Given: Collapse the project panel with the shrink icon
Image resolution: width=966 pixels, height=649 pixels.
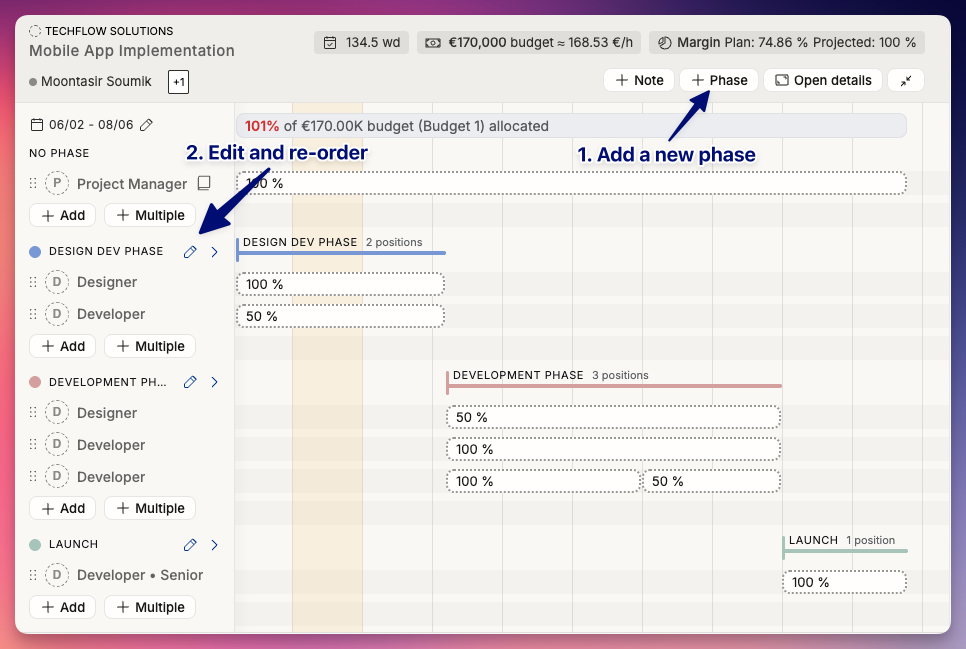Looking at the screenshot, I should [x=906, y=81].
